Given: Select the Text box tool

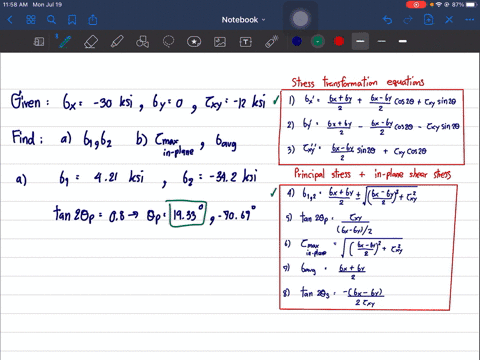Looking at the screenshot, I should (246, 42).
